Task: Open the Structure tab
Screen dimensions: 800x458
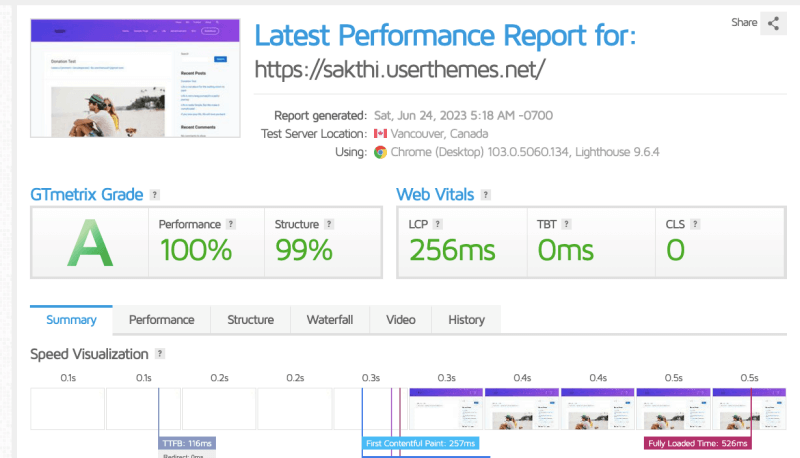Action: coord(251,320)
